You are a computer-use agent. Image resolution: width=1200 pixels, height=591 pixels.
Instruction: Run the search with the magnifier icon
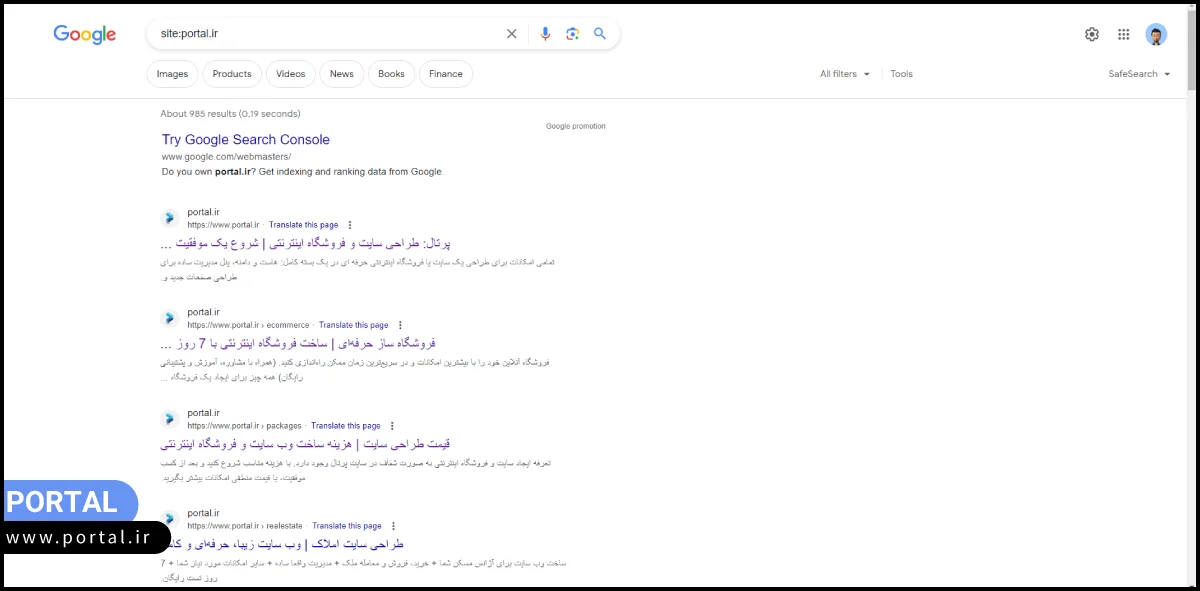point(600,33)
